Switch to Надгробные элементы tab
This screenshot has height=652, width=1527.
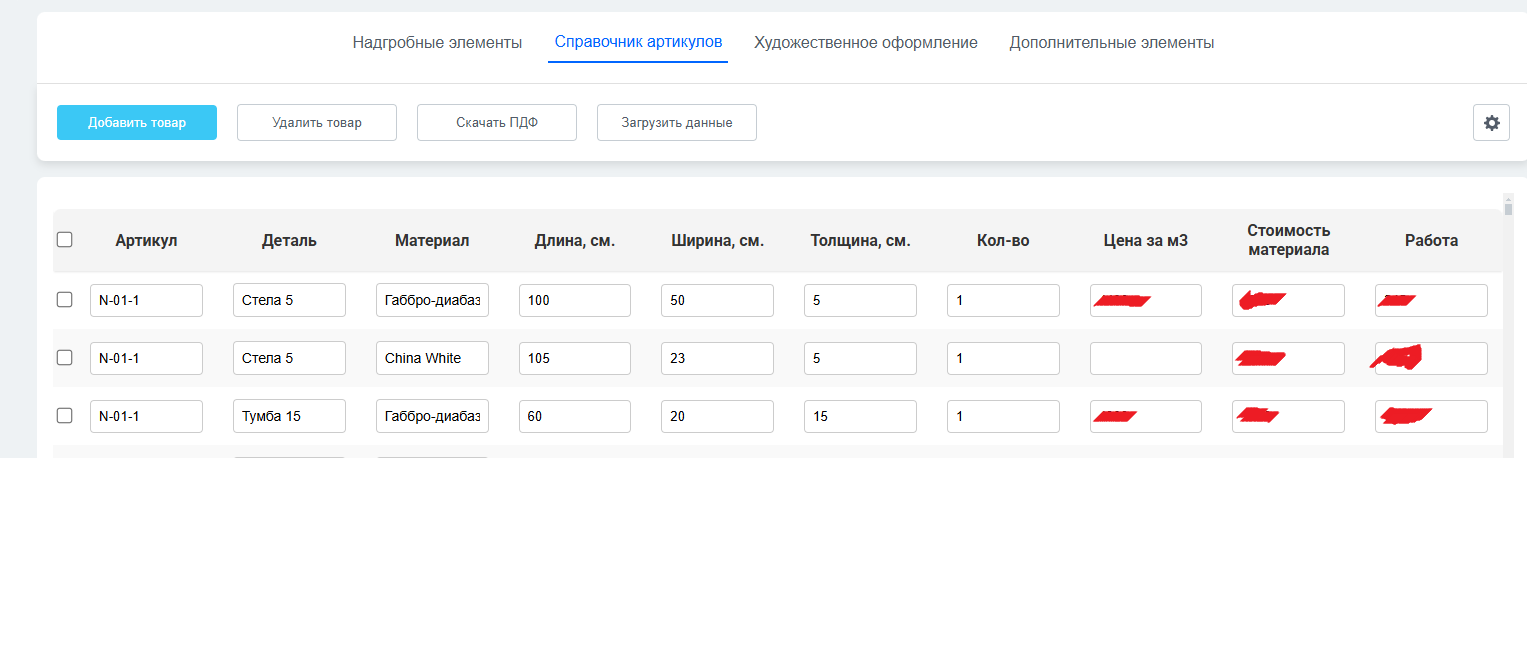(x=437, y=43)
